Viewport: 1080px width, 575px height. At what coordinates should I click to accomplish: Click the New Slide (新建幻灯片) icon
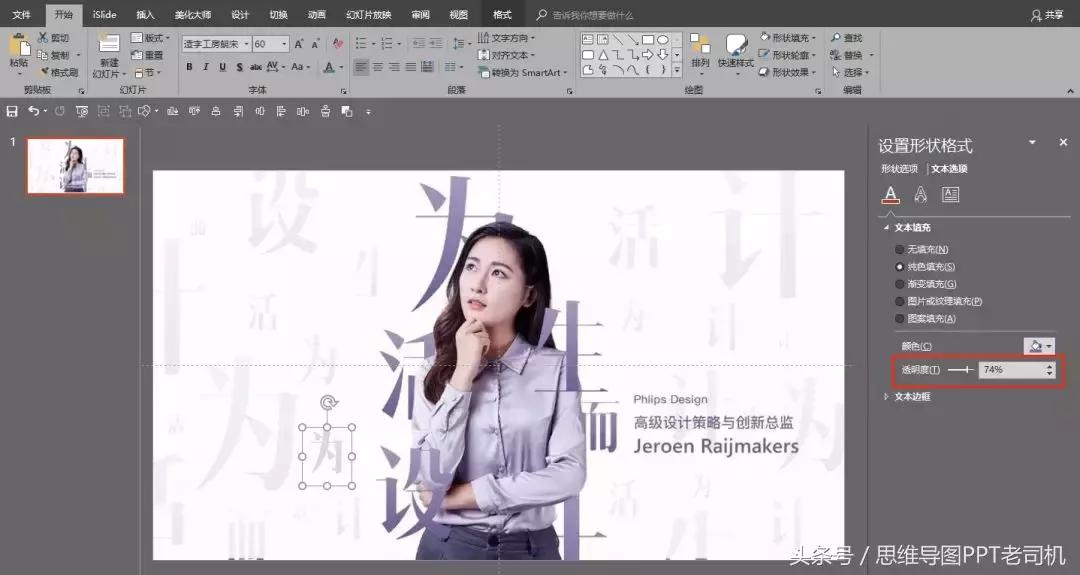pos(109,44)
